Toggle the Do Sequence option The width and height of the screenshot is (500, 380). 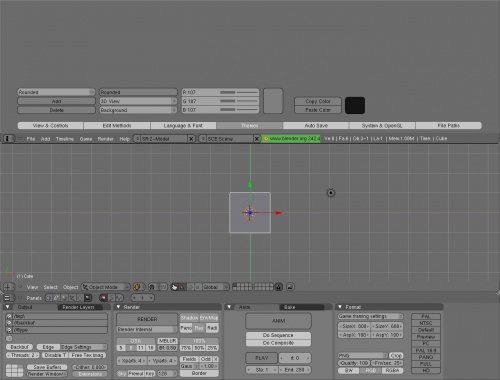pos(278,335)
